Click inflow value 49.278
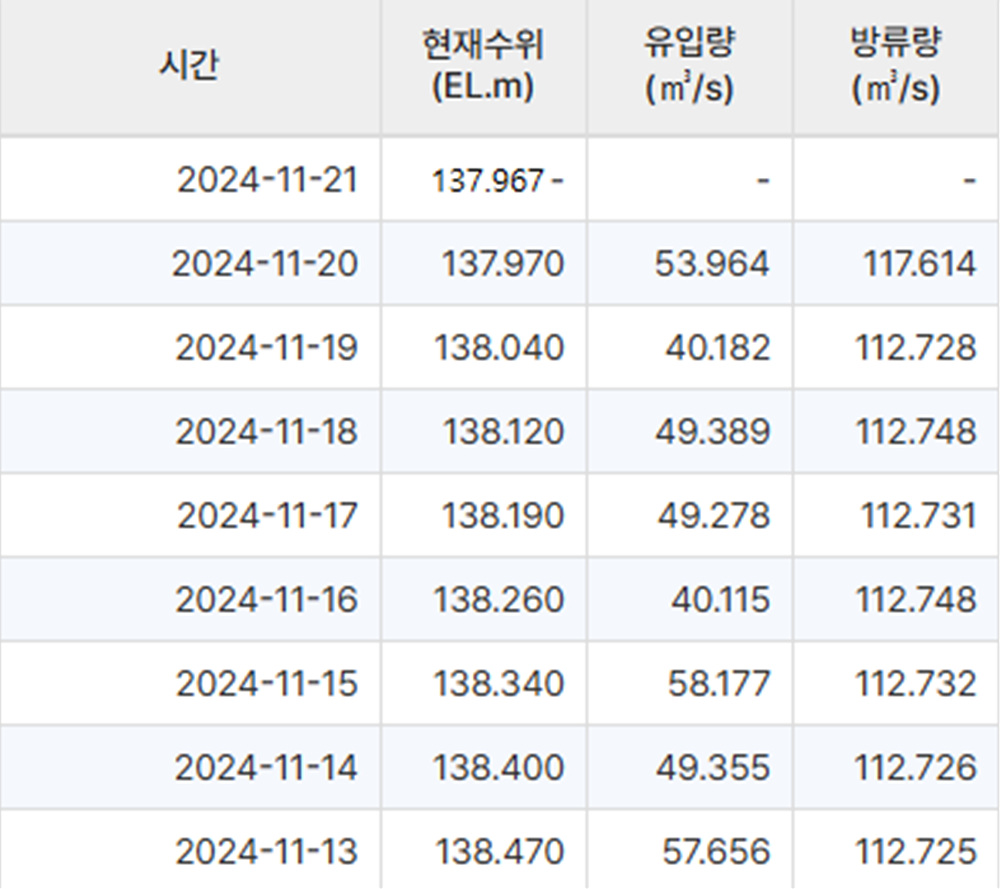 pos(714,516)
